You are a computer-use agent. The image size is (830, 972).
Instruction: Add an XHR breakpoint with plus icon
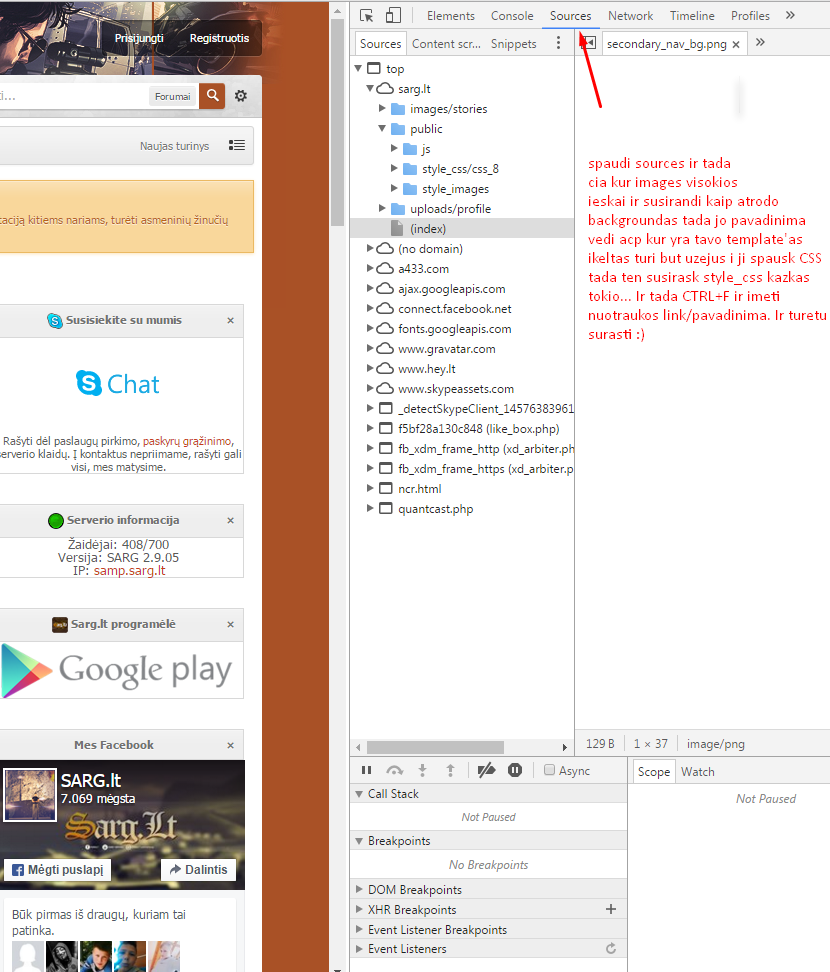(611, 910)
